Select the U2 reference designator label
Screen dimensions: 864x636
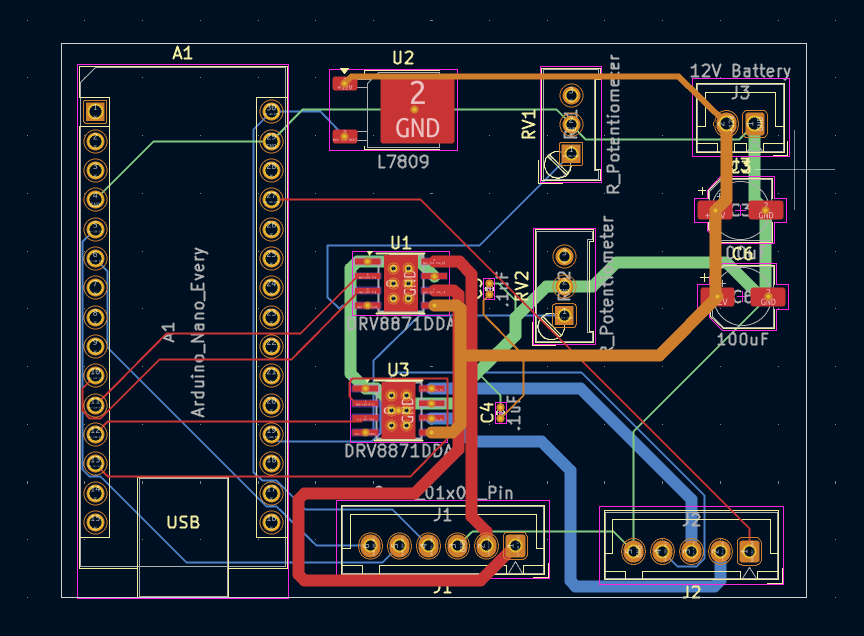pyautogui.click(x=402, y=58)
